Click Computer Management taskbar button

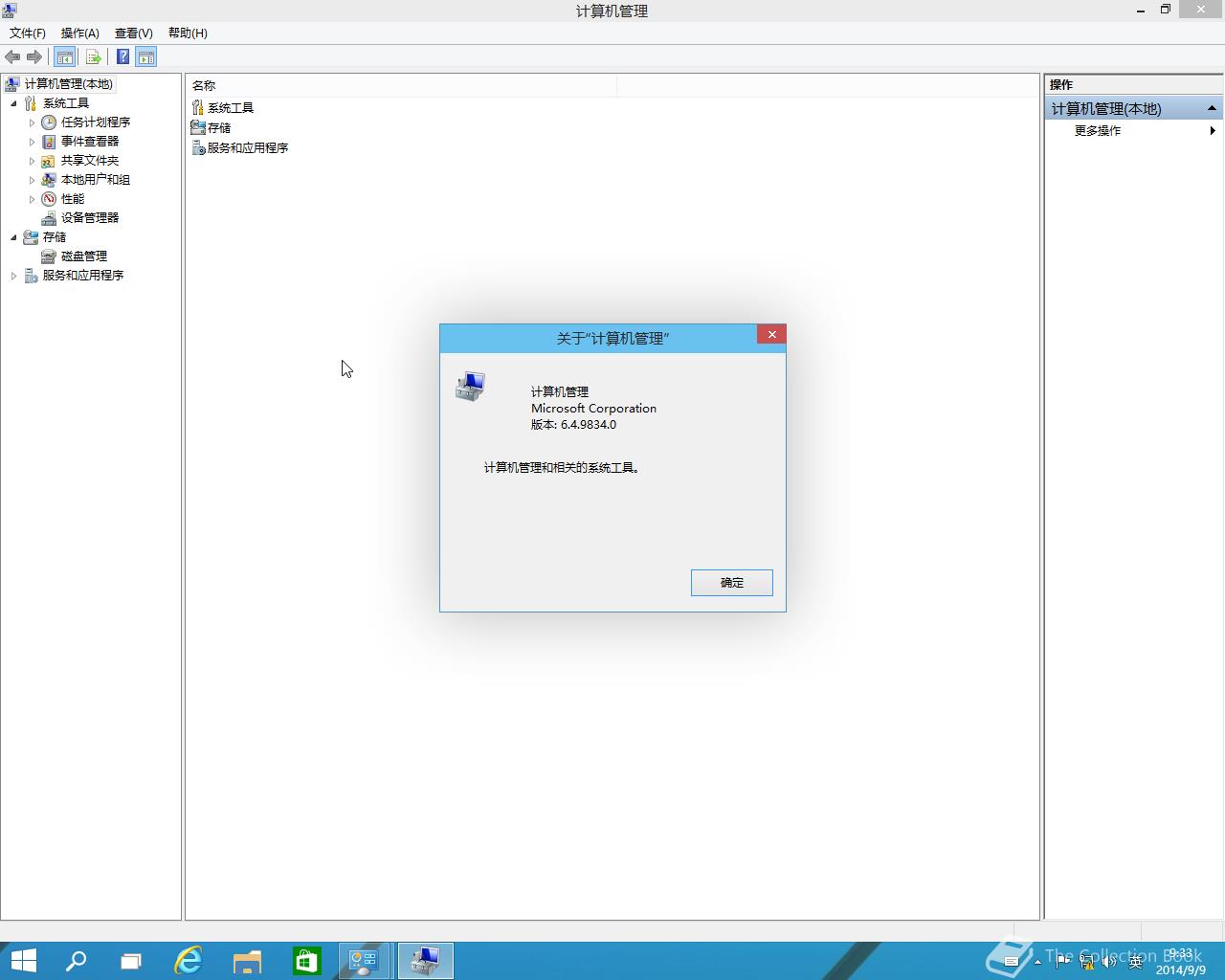click(x=425, y=961)
